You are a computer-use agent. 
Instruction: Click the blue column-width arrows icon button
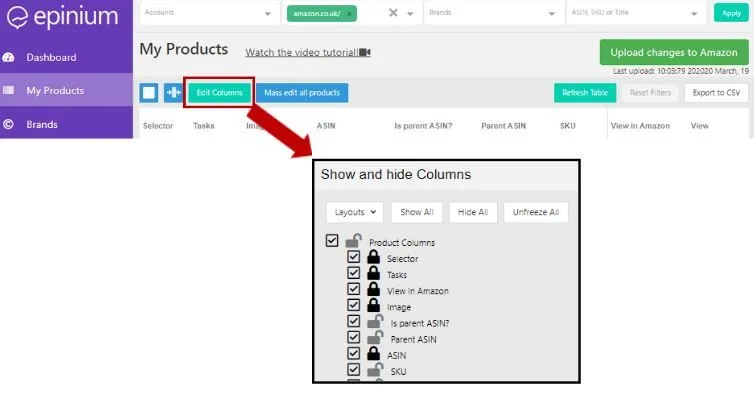point(173,92)
